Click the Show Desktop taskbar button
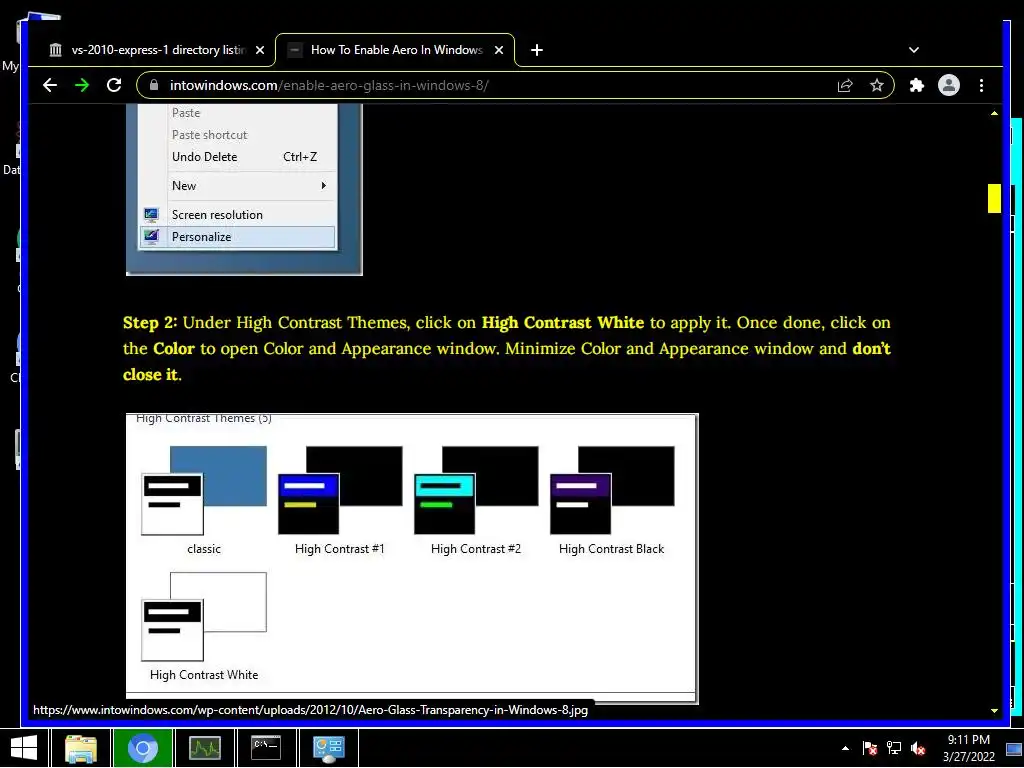 point(1014,748)
